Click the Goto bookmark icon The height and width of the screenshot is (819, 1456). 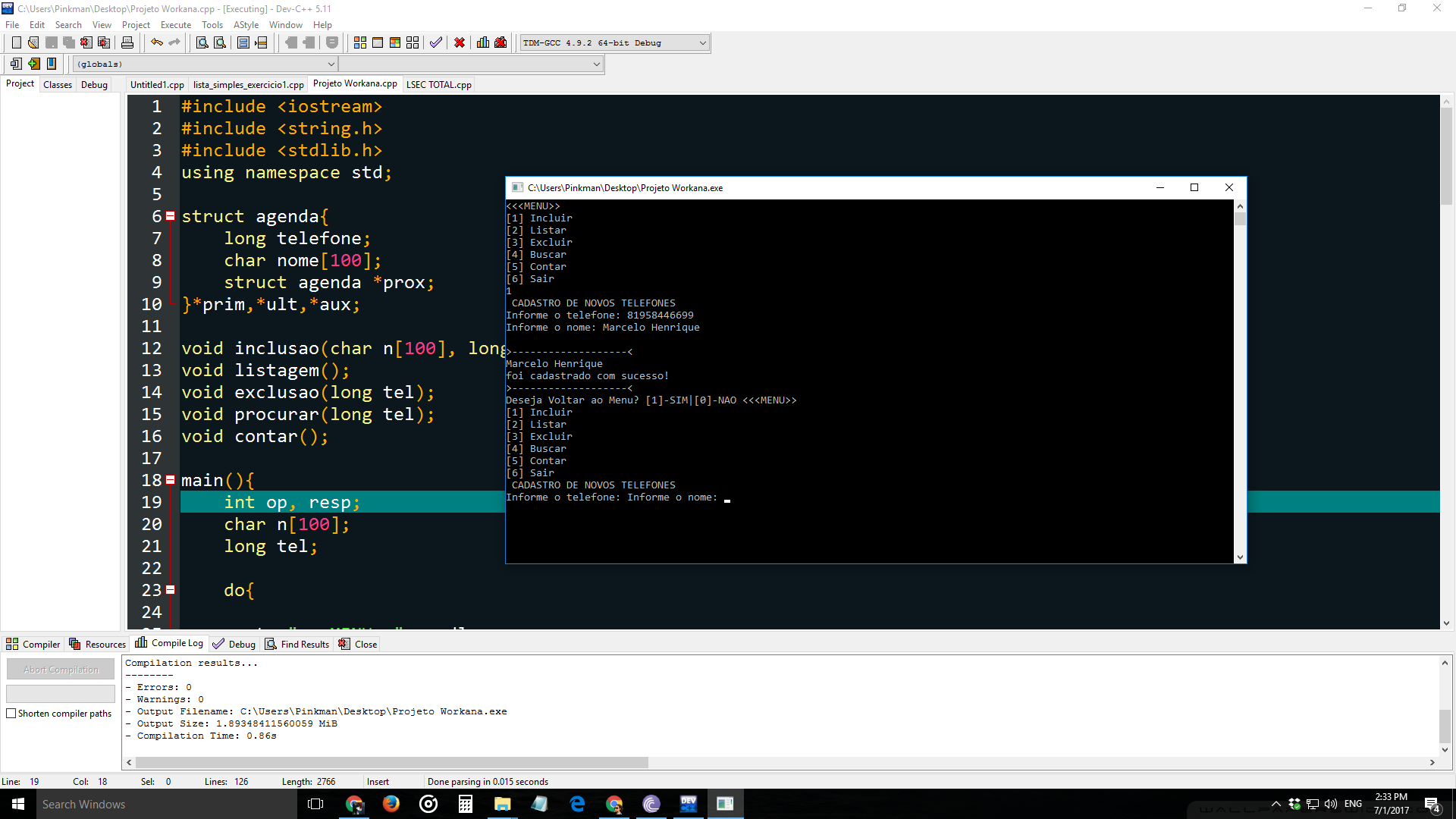click(52, 64)
